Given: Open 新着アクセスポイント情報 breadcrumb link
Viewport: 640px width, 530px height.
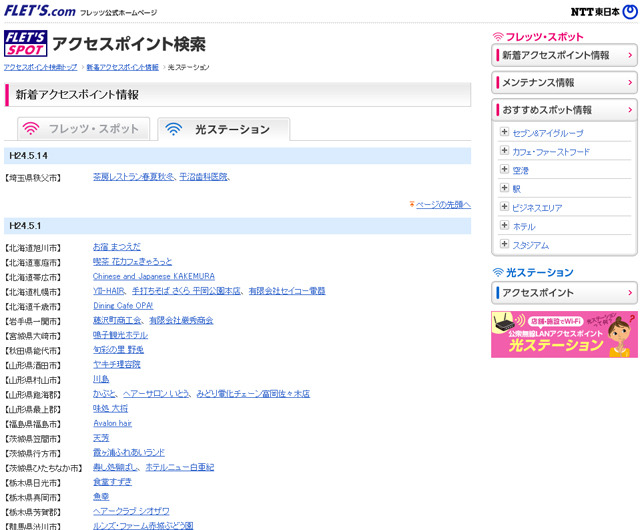Looking at the screenshot, I should click(122, 67).
